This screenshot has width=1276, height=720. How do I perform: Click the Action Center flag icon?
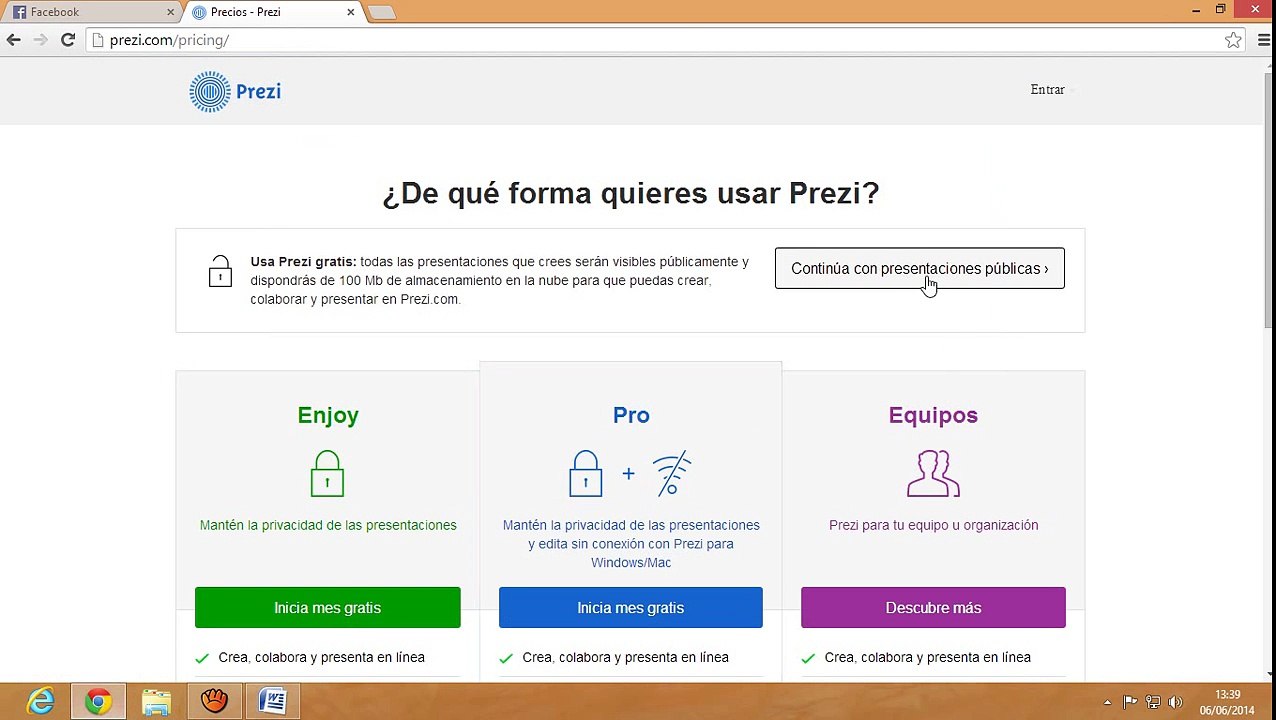coord(1129,702)
